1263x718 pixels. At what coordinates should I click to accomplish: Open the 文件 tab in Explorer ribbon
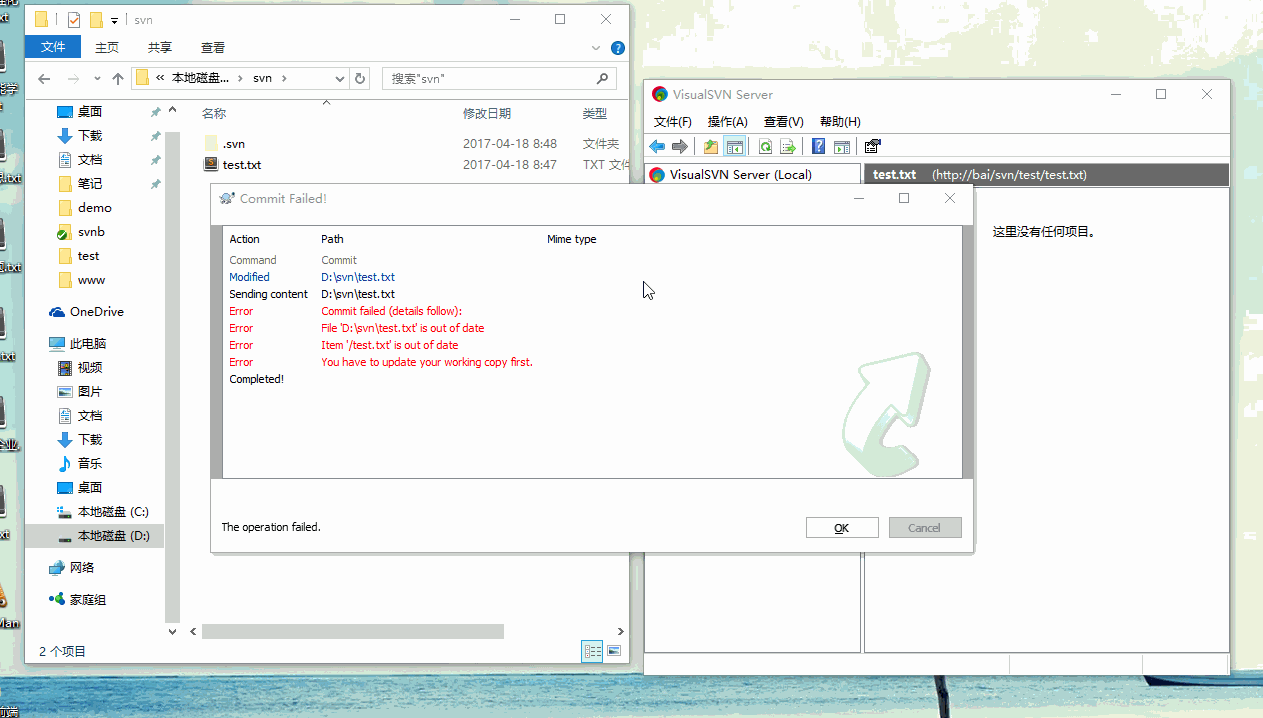tap(53, 47)
